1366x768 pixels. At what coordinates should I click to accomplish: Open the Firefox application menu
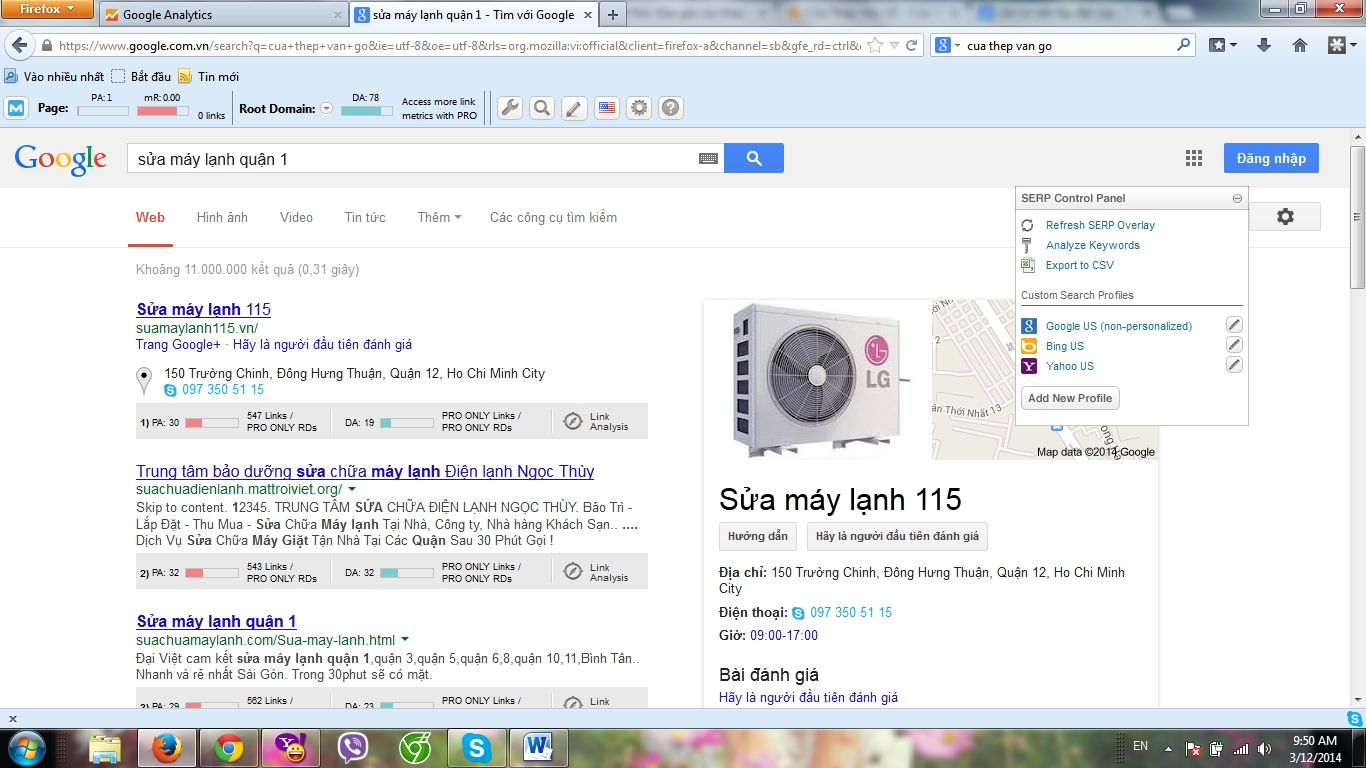[x=48, y=9]
